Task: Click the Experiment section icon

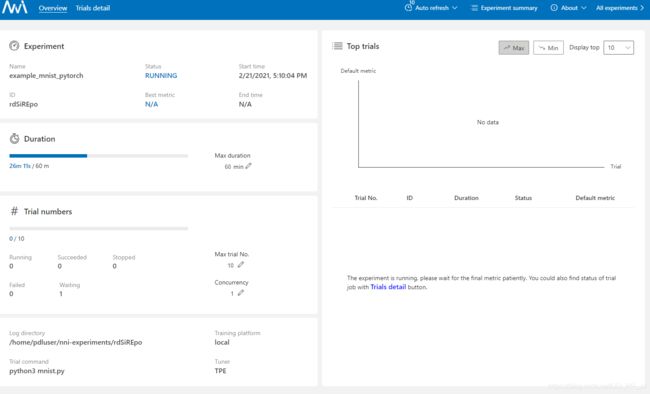Action: point(15,46)
